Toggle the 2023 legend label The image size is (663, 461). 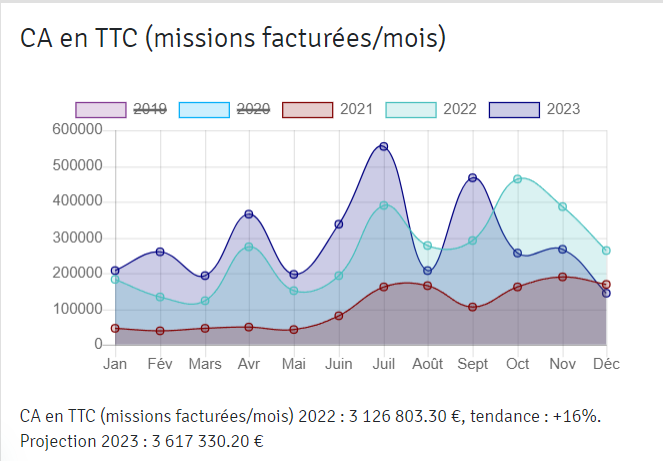click(x=564, y=109)
